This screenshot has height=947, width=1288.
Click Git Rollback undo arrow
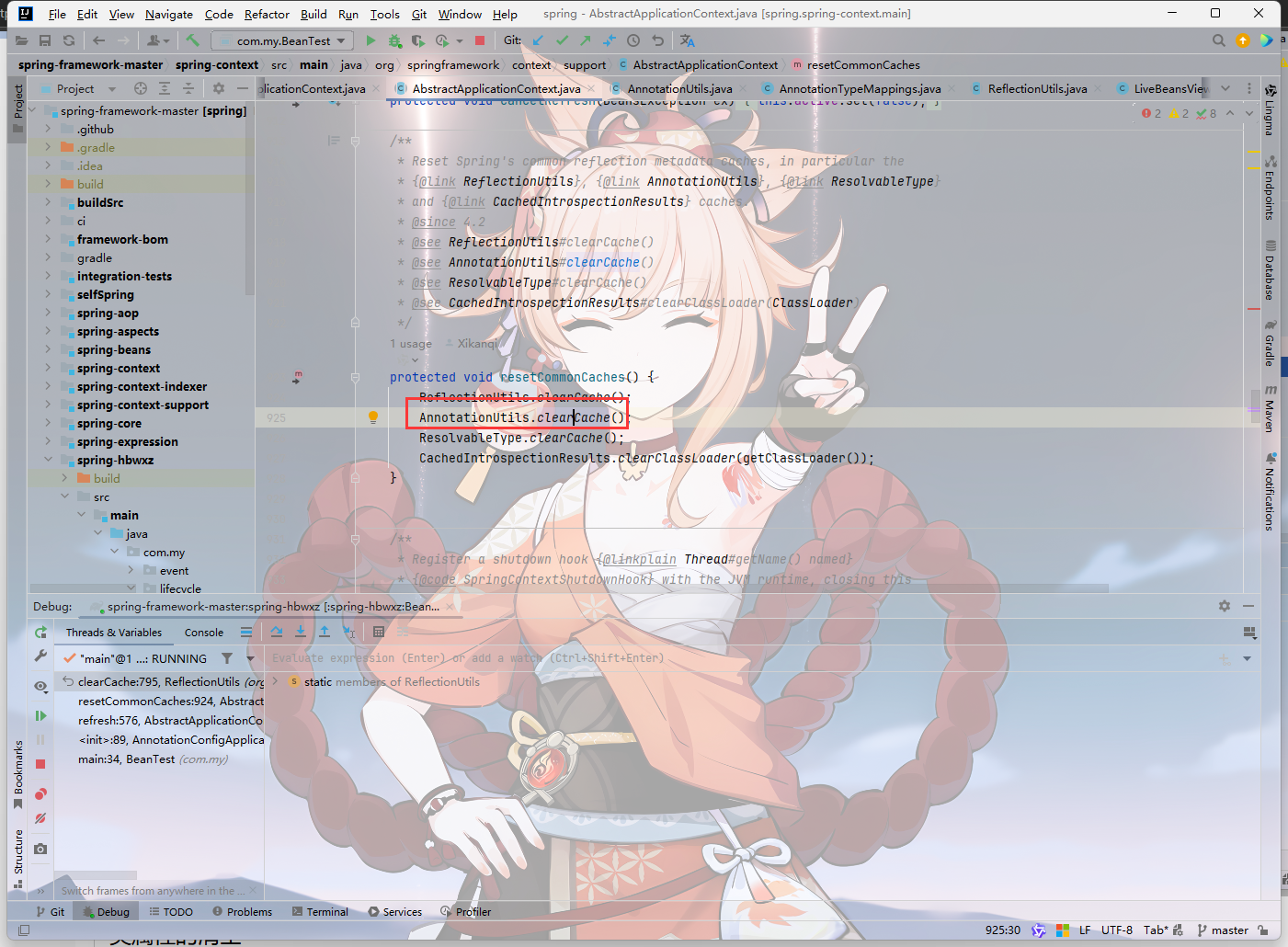[657, 40]
